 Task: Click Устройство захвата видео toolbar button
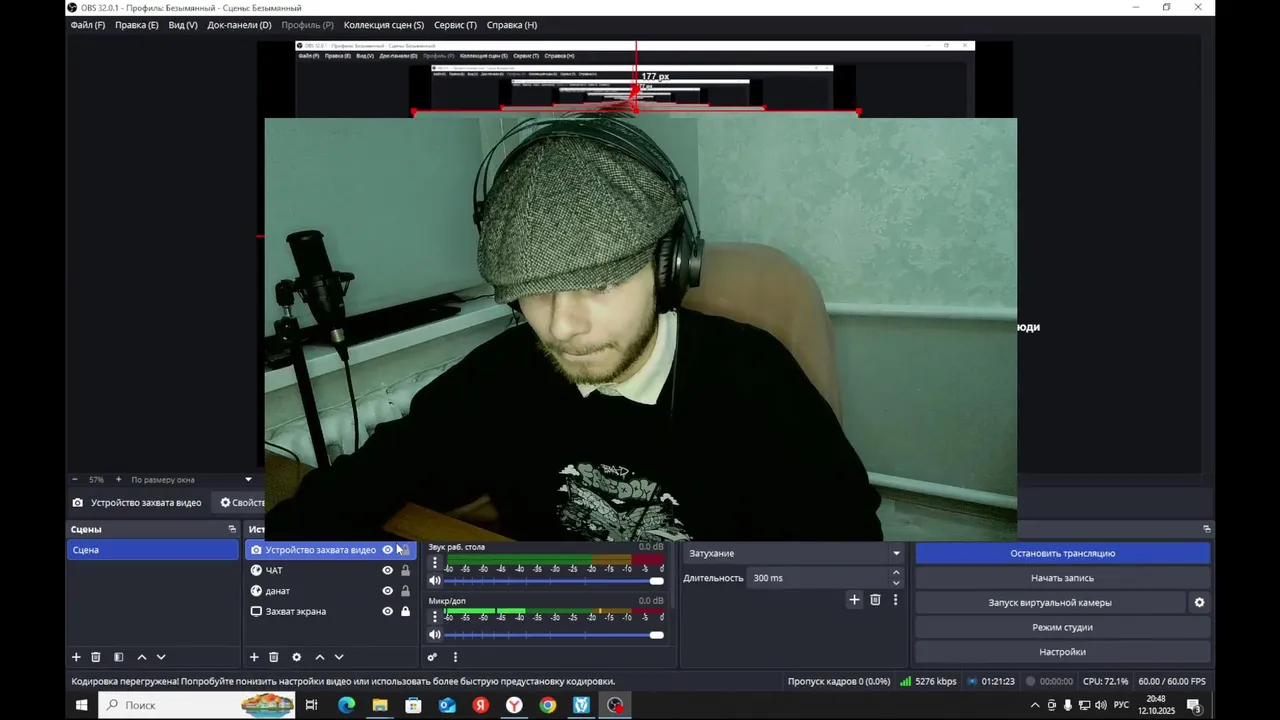tap(137, 503)
